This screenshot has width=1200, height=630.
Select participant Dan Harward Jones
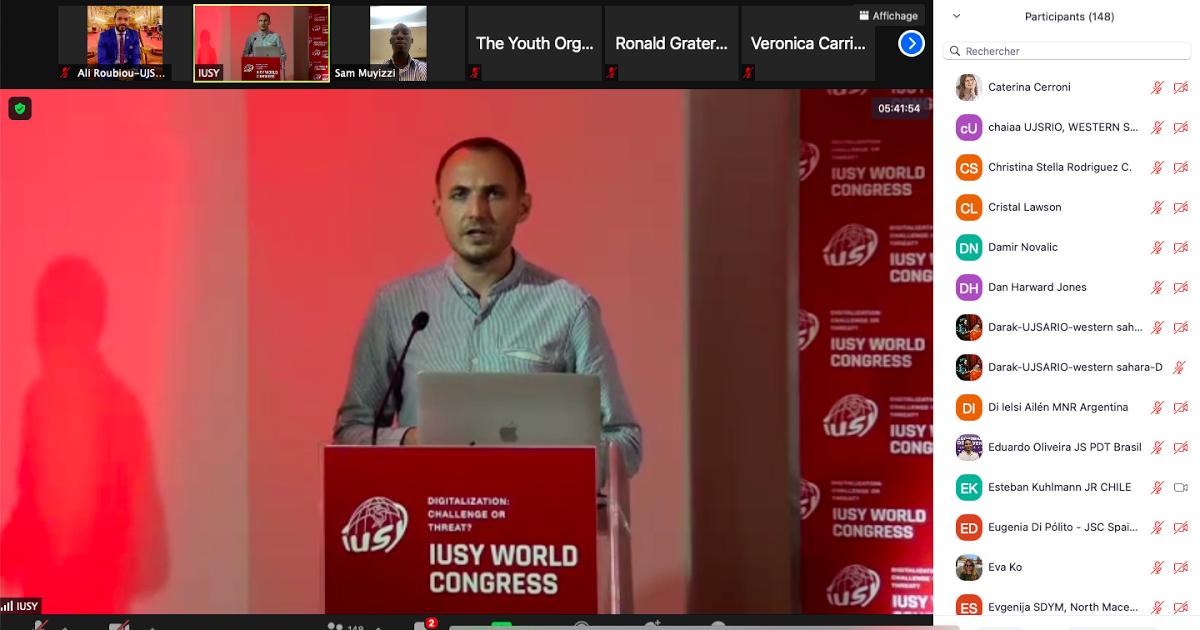[1067, 287]
